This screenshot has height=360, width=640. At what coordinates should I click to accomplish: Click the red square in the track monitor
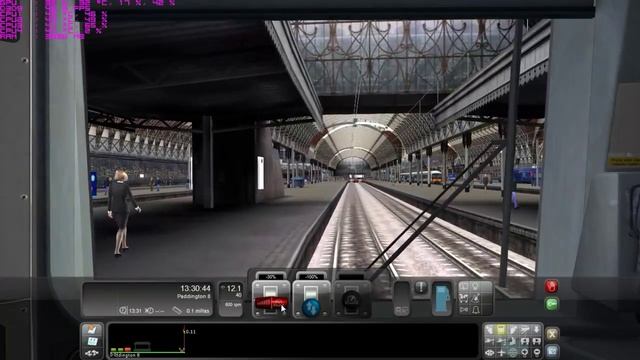point(128,349)
